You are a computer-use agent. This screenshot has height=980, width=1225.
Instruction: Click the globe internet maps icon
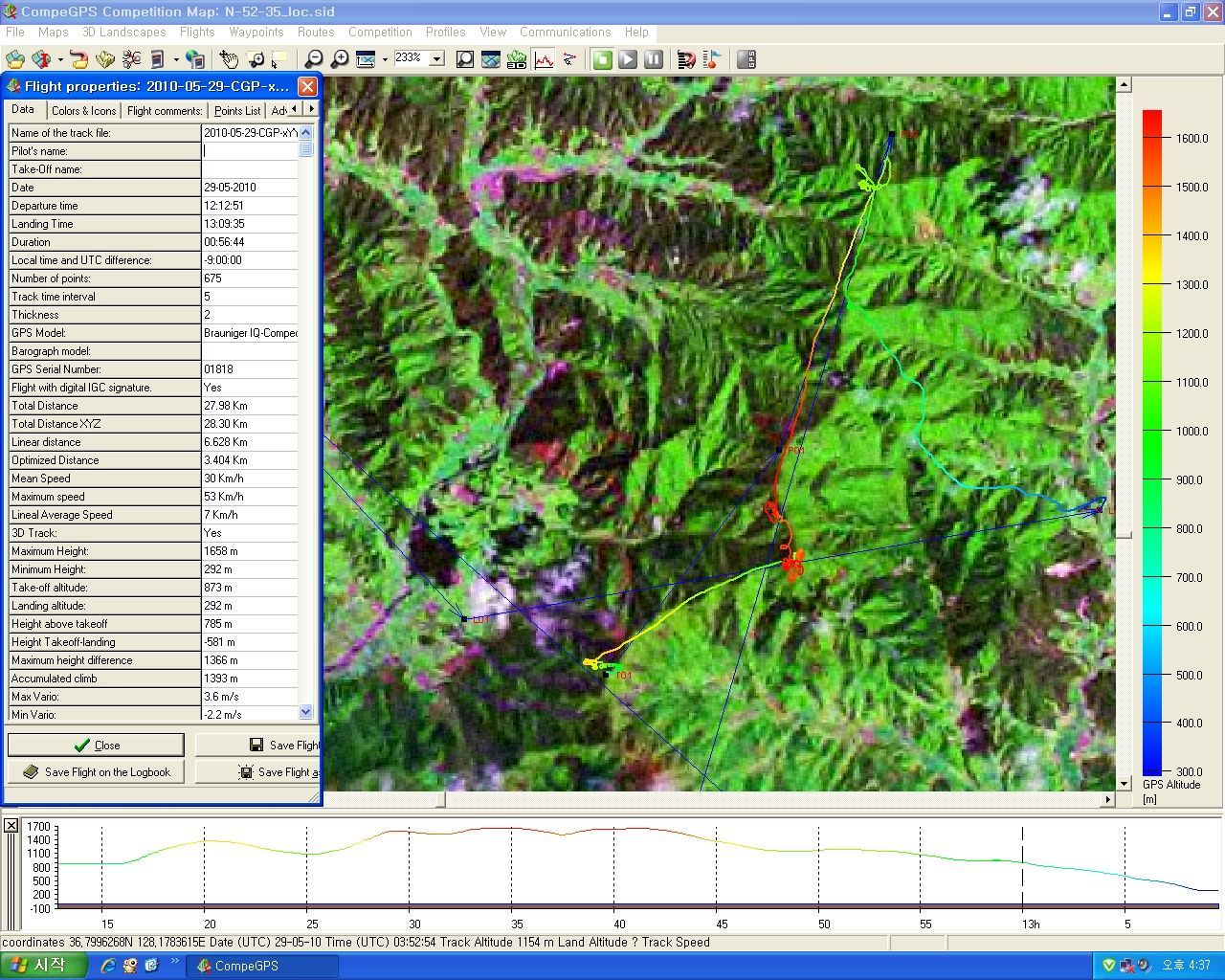point(194,59)
